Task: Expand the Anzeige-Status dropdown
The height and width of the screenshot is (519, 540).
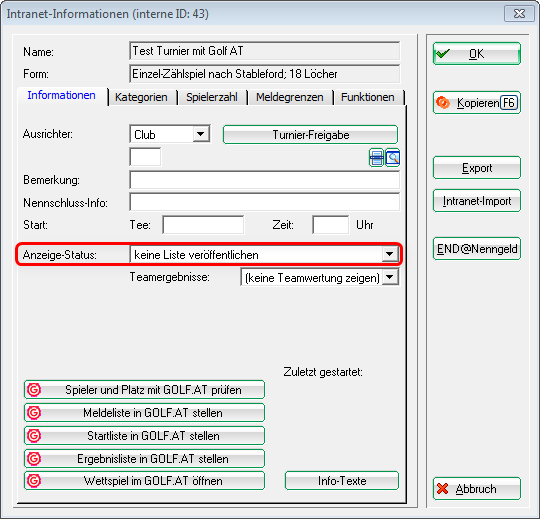Action: click(390, 255)
